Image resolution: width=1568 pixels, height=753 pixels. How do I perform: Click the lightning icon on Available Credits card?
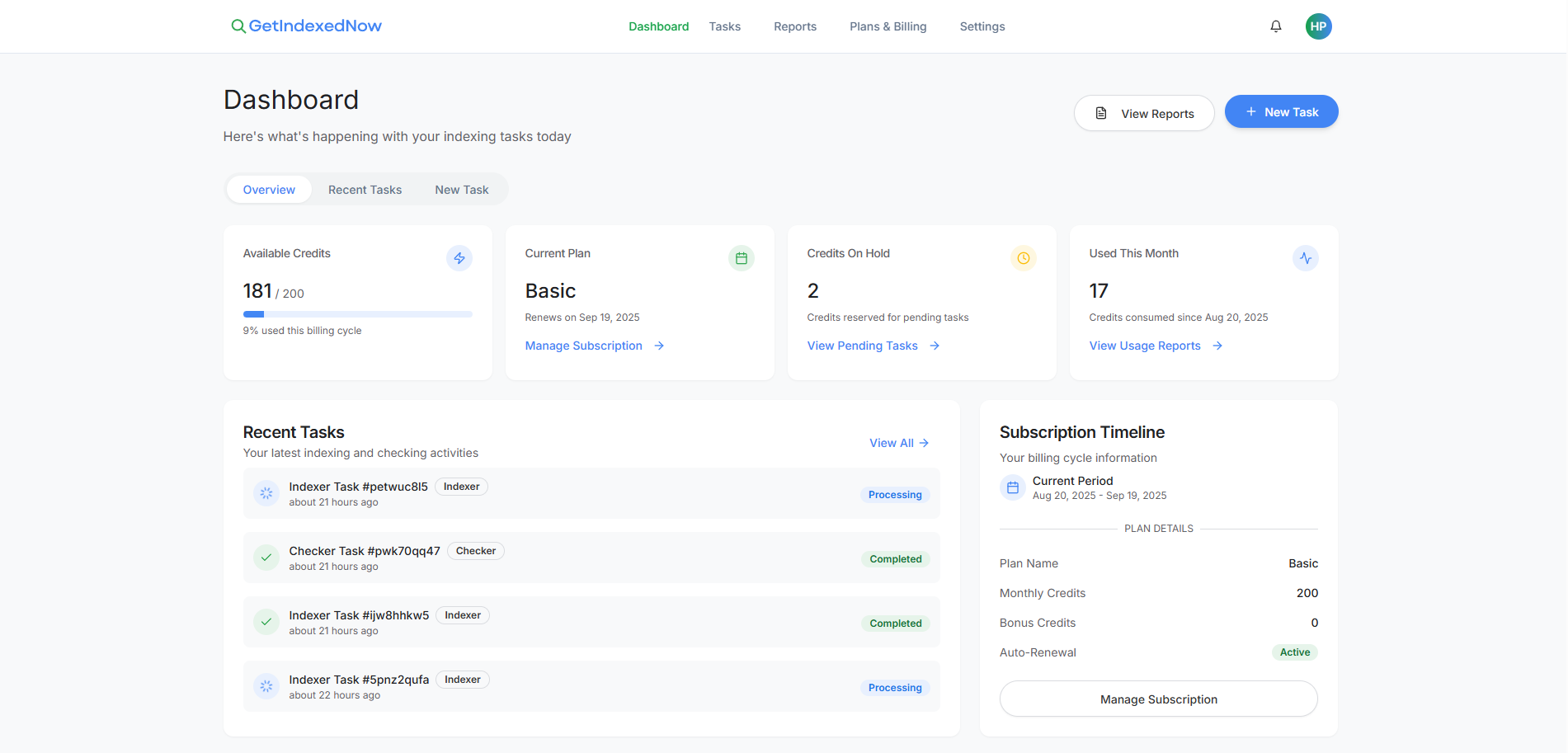[459, 257]
